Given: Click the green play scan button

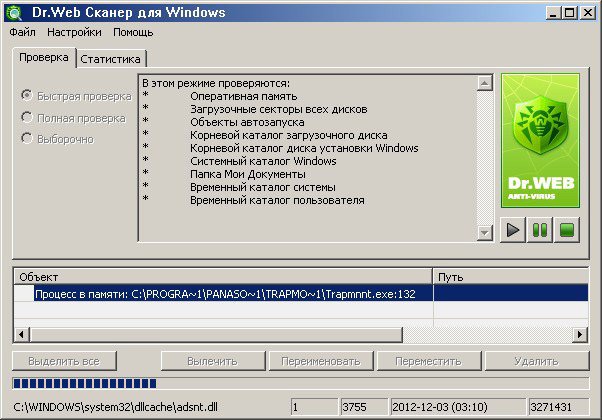Looking at the screenshot, I should [513, 231].
